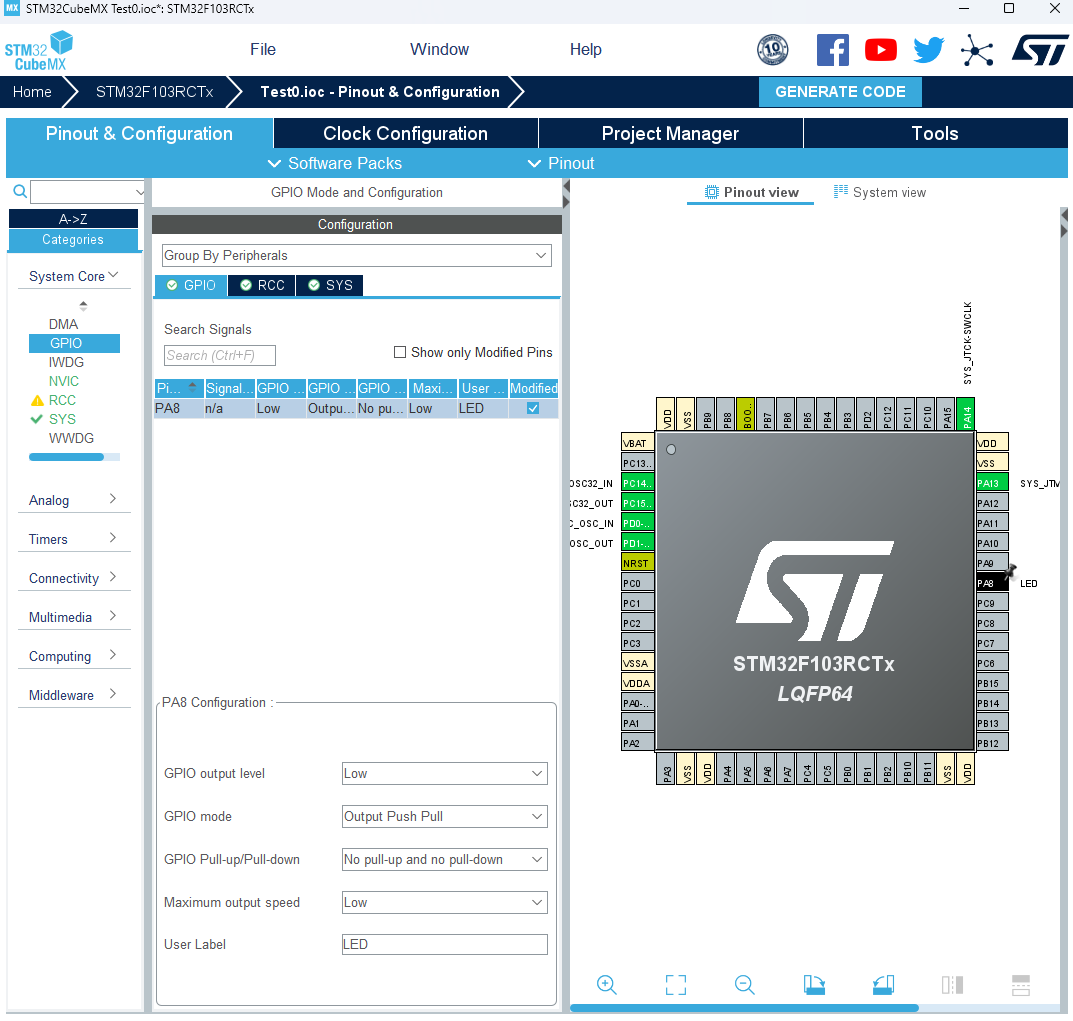Click the 10 years anniversary badge icon

(x=773, y=50)
